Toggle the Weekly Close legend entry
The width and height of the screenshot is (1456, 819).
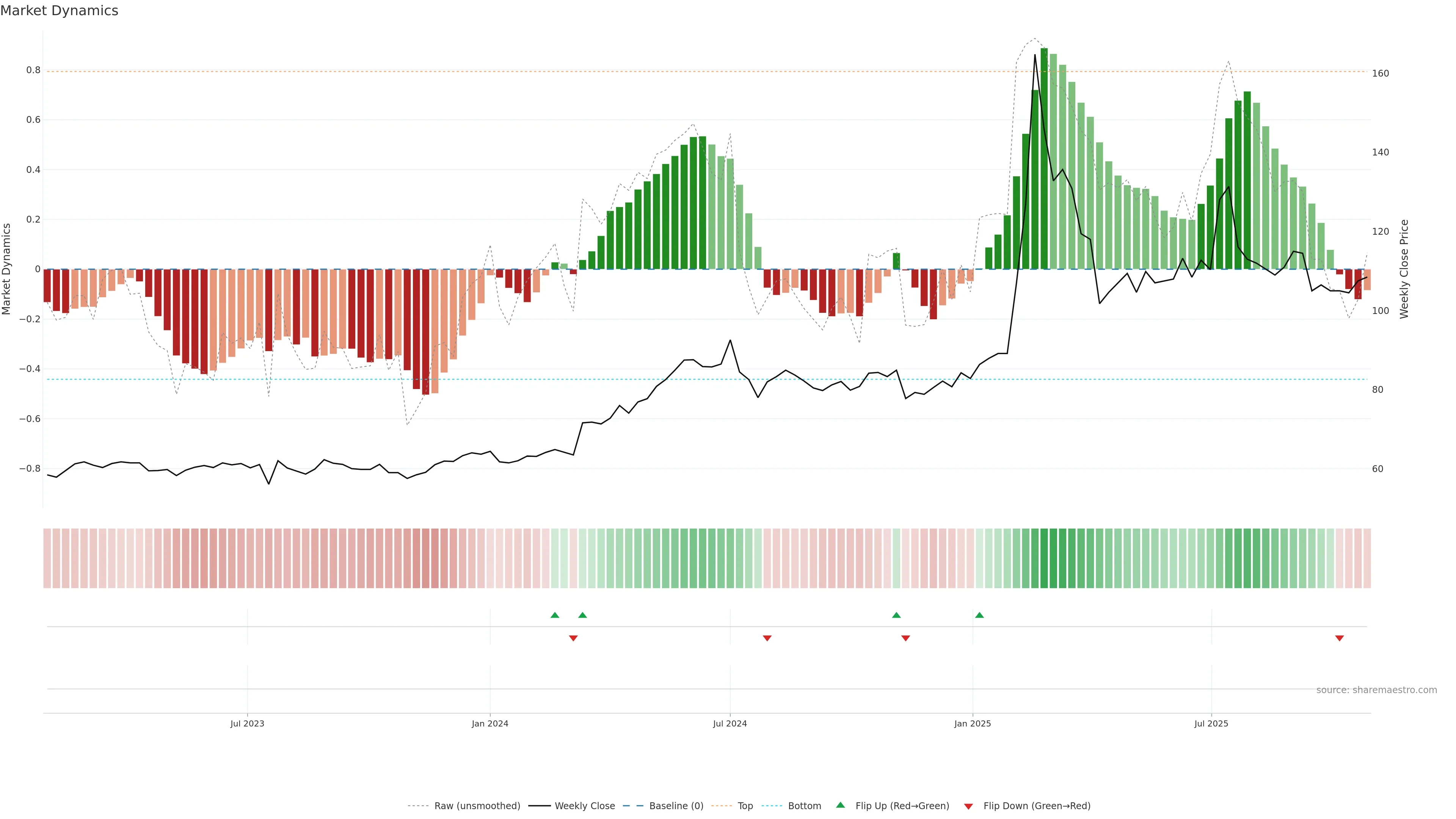[584, 806]
